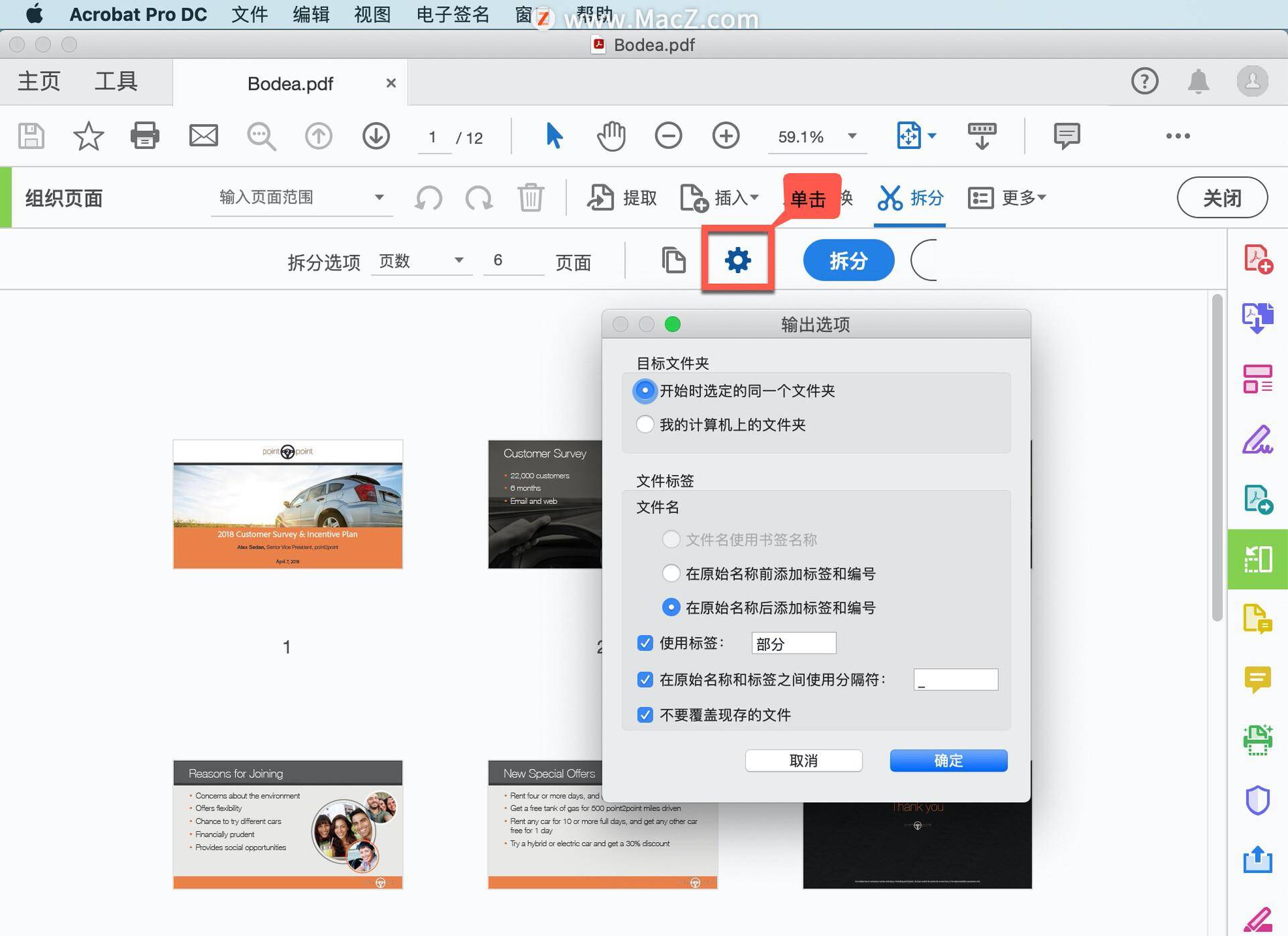Confirm output options with 确定
This screenshot has height=936, width=1288.
[x=948, y=760]
